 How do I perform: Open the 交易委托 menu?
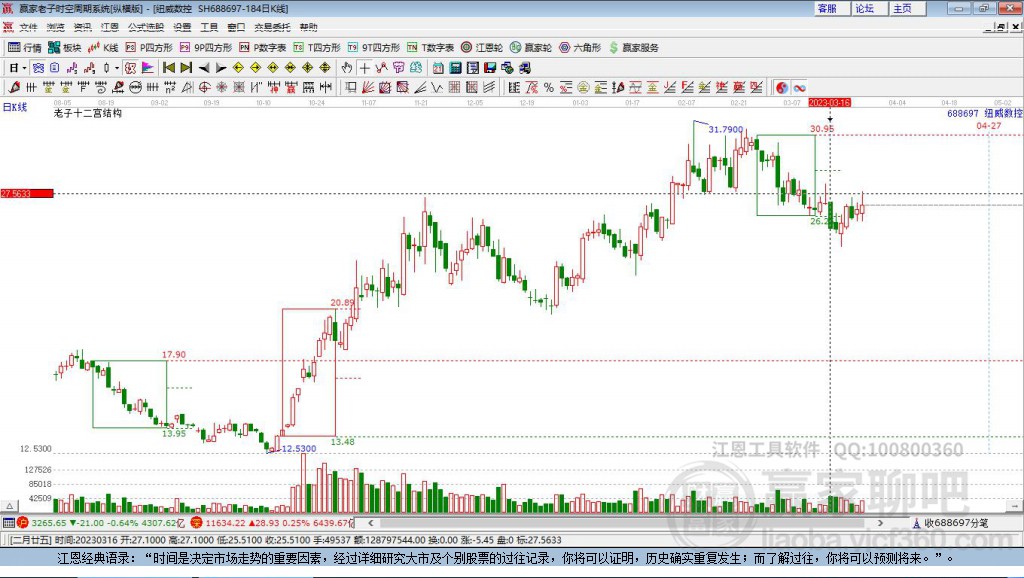[272, 27]
